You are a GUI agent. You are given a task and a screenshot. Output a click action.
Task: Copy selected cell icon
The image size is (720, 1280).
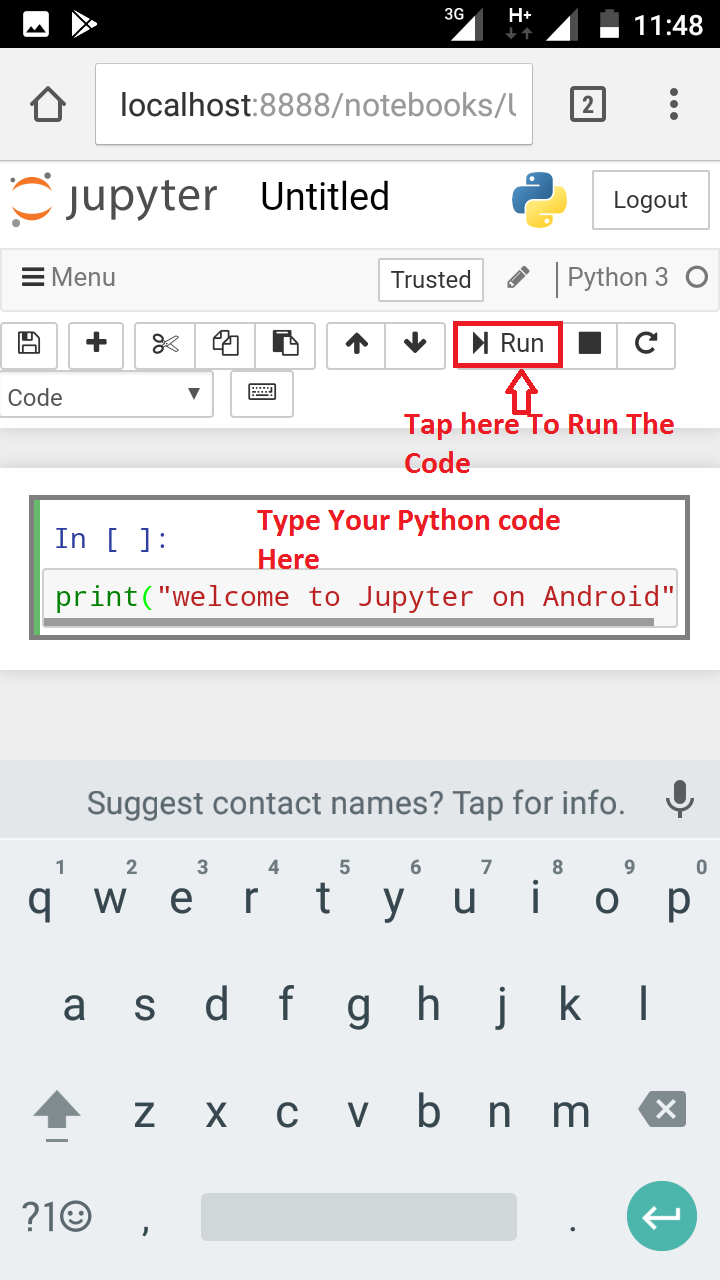tap(225, 345)
